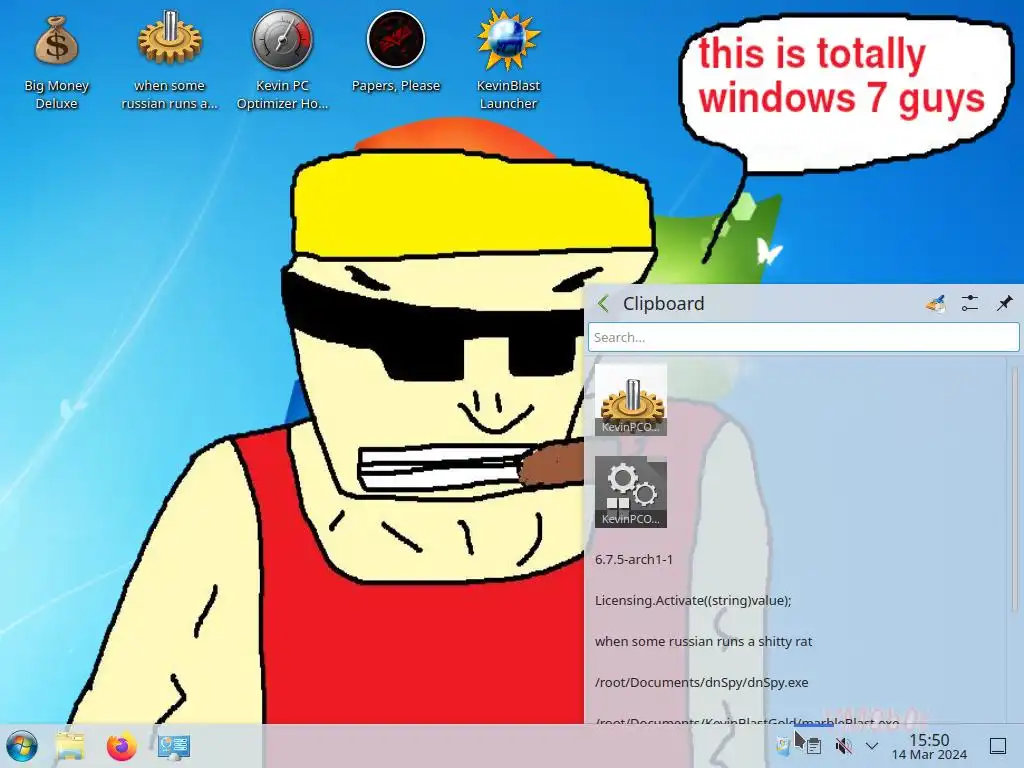The height and width of the screenshot is (768, 1024).
Task: Open the Kevin PC Optimizer desktop icon
Action: click(282, 60)
